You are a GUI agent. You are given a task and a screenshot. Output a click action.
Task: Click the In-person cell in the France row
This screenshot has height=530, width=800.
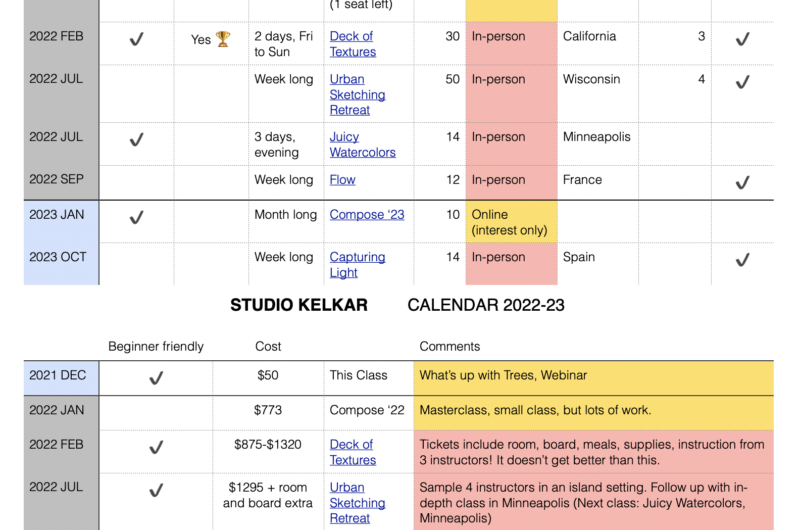click(512, 183)
